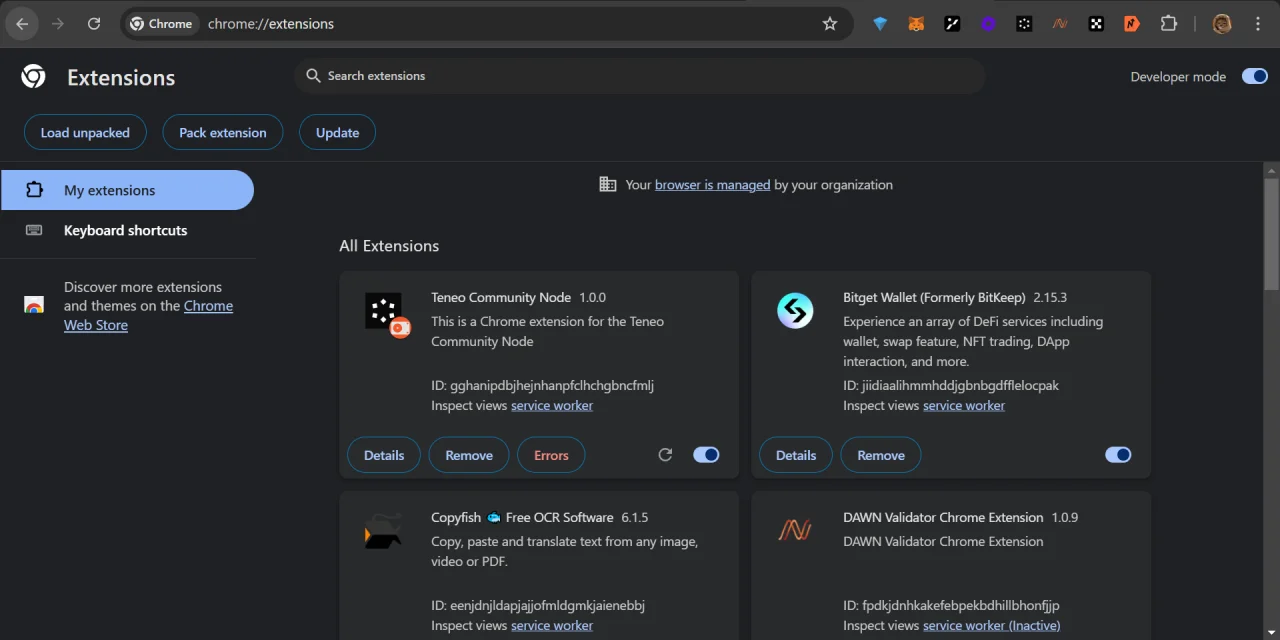Click the page vertical scrollbar thumb
The width and height of the screenshot is (1280, 640).
[x=1271, y=233]
